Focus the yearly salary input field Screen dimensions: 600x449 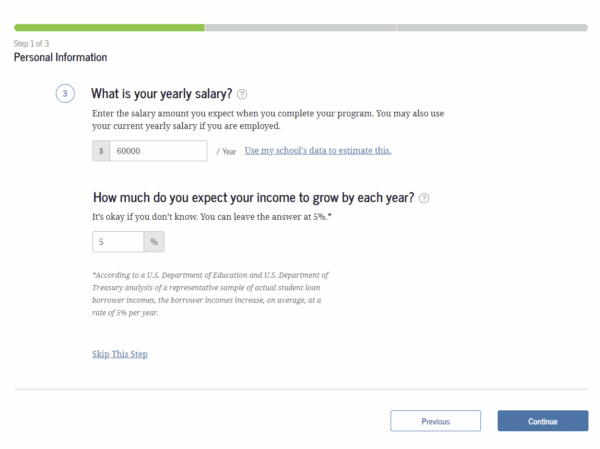click(x=158, y=151)
